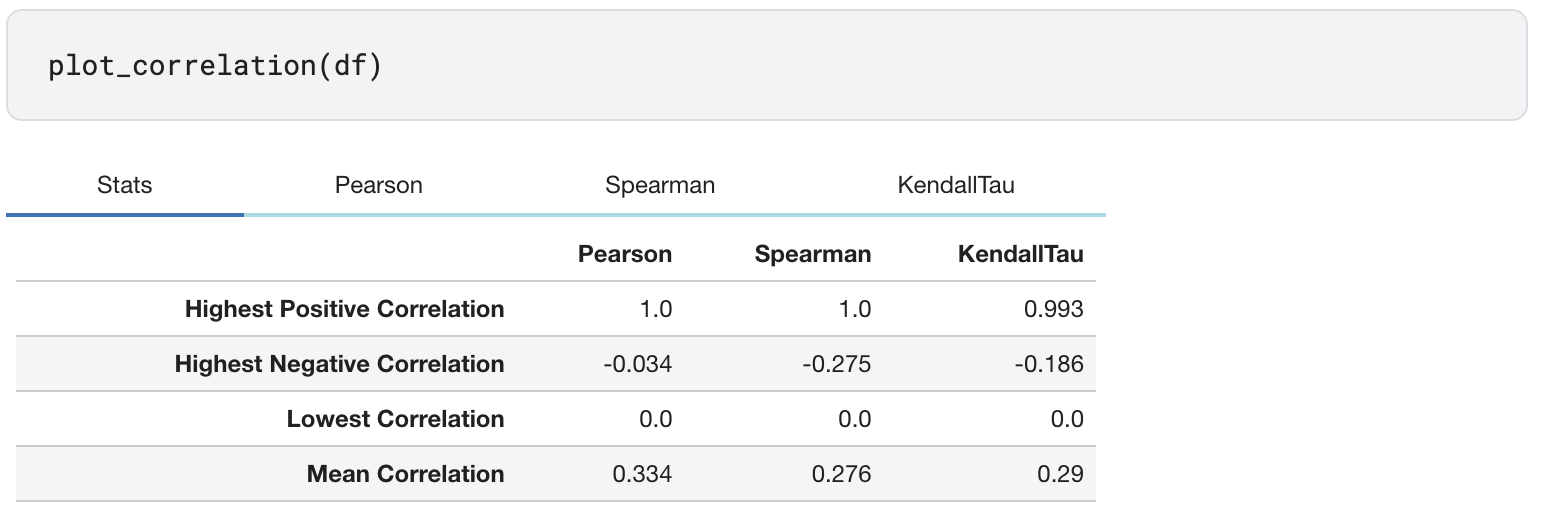Select the 0.29 mean KendallTau cell
Screen dimensions: 1542x512
[x=1062, y=474]
